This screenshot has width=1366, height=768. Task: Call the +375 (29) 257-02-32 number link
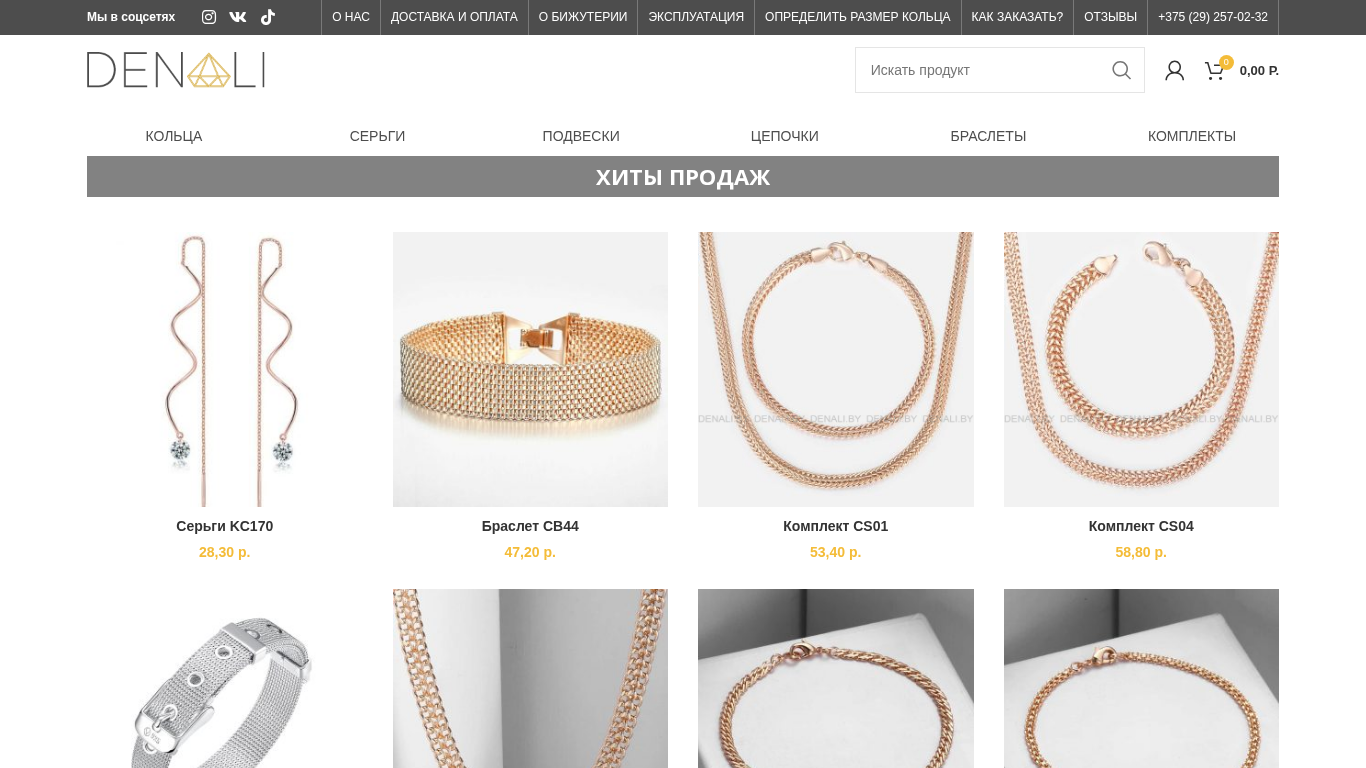[x=1213, y=17]
